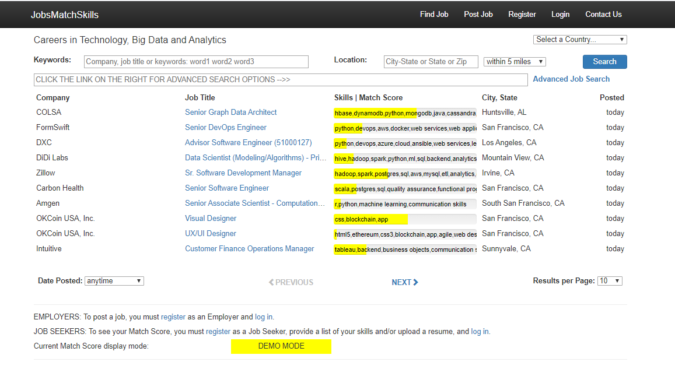This screenshot has width=675, height=383.
Task: Click the PREVIOUS page link
Action: click(x=291, y=282)
